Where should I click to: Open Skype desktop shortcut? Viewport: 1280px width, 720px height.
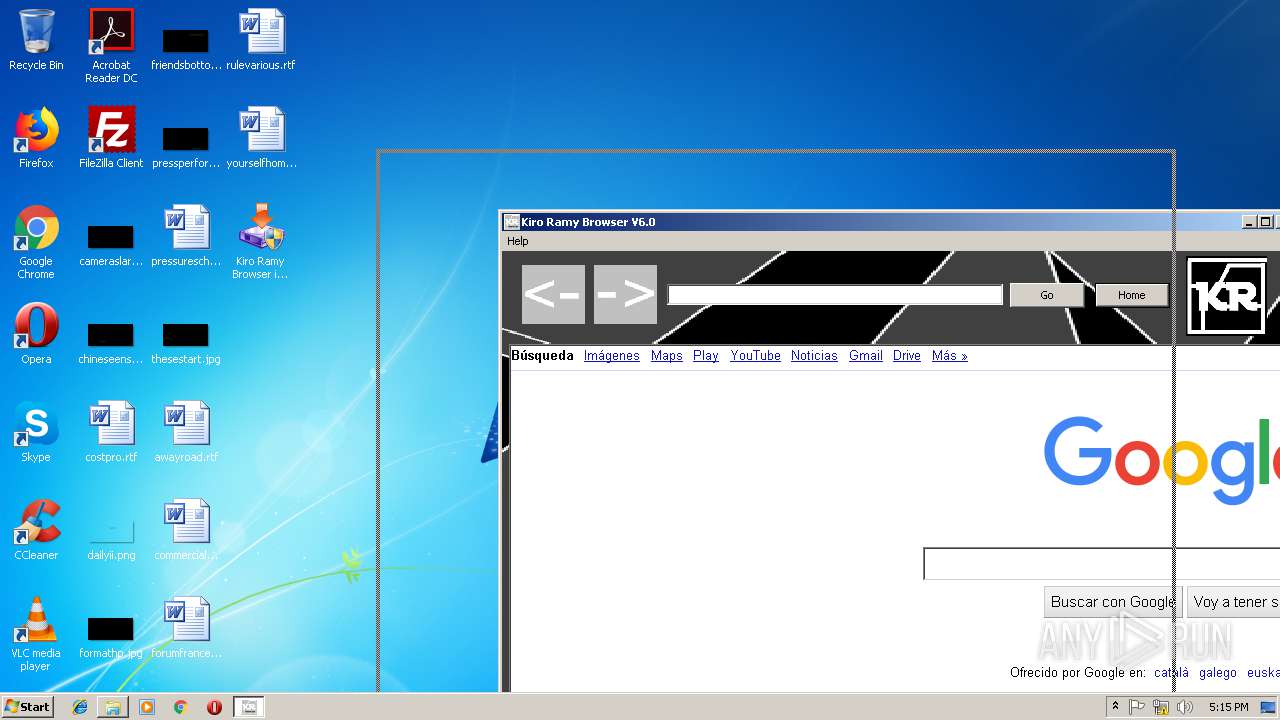pyautogui.click(x=36, y=432)
